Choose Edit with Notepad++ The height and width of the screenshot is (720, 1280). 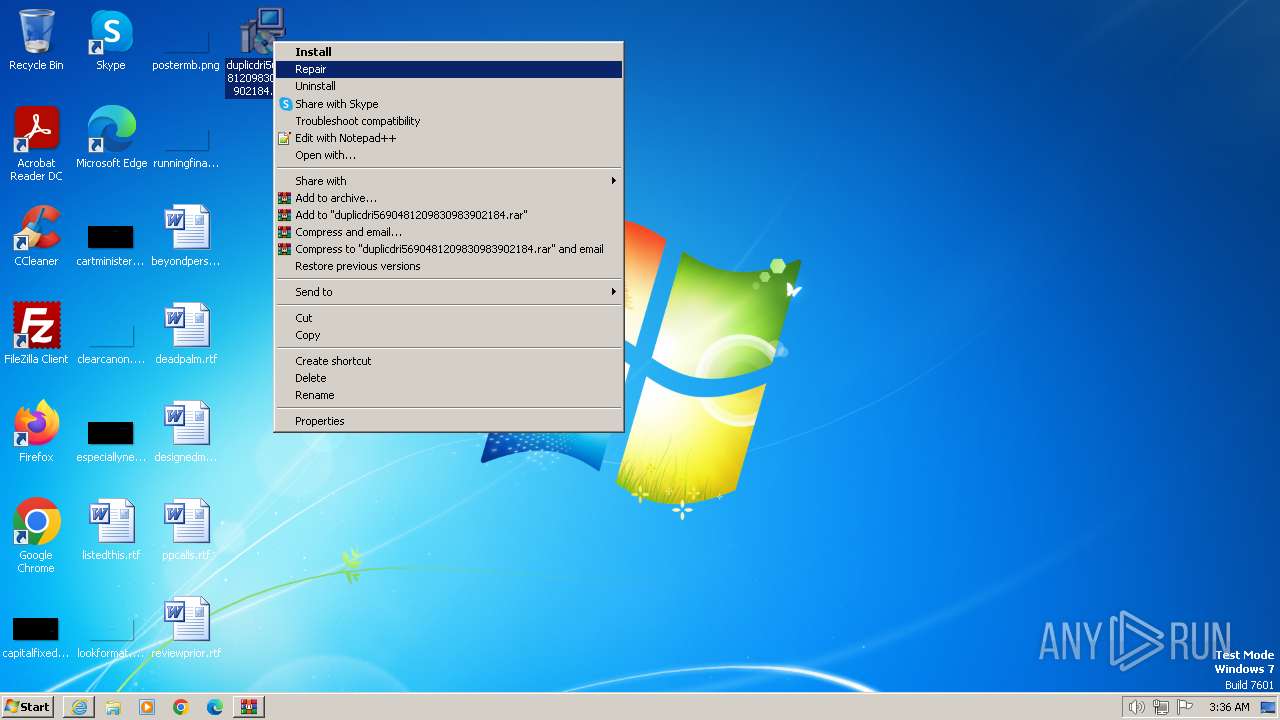click(x=449, y=138)
